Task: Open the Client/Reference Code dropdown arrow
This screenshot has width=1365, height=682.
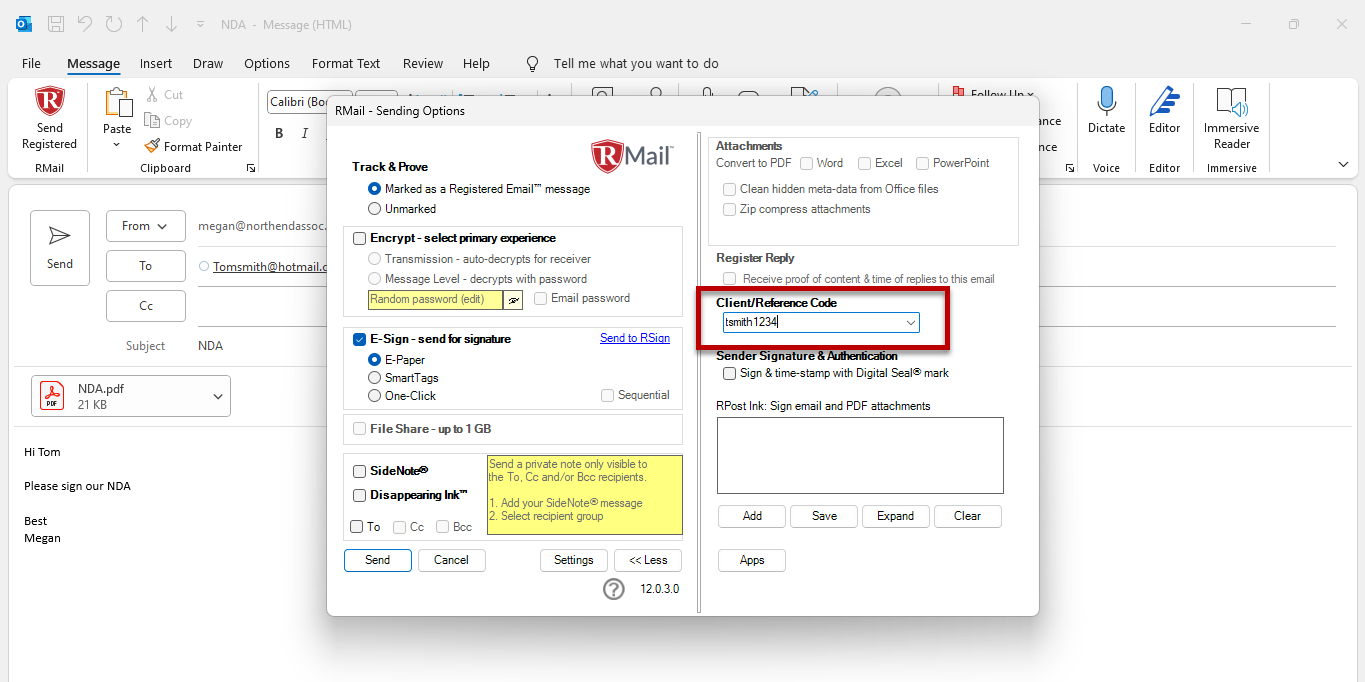Action: [911, 323]
